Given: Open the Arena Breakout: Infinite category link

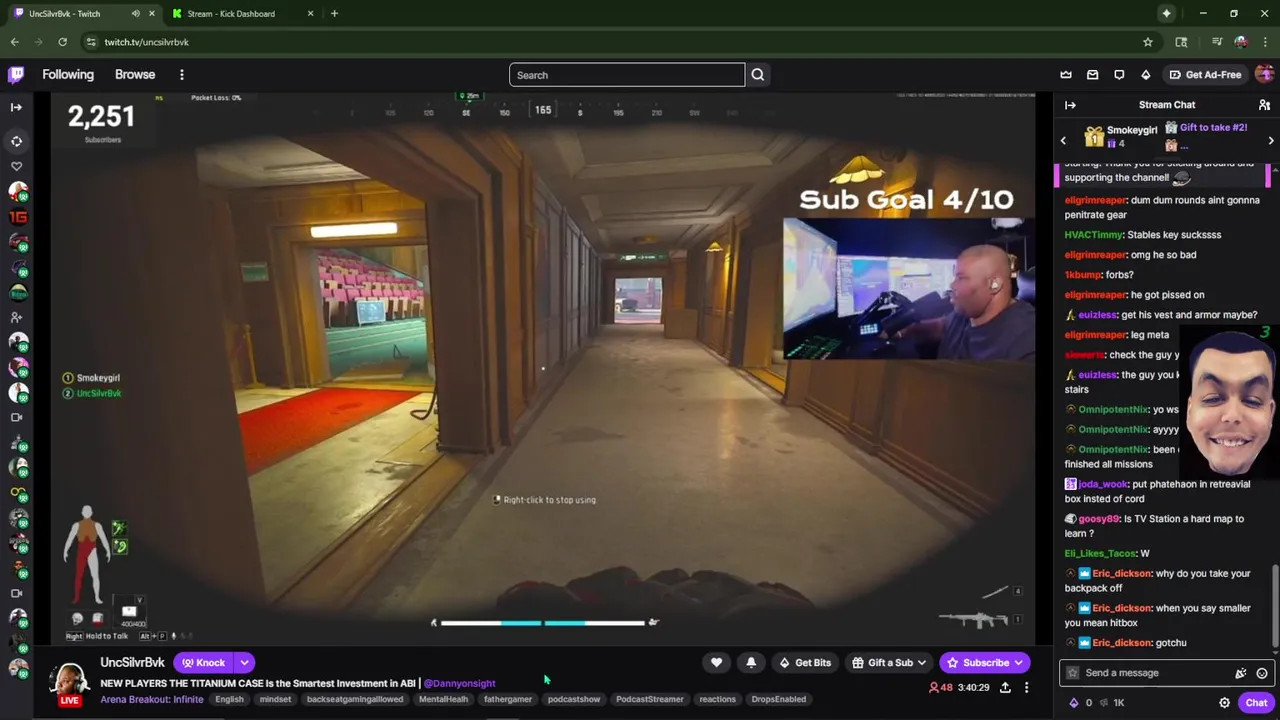Looking at the screenshot, I should coord(152,699).
